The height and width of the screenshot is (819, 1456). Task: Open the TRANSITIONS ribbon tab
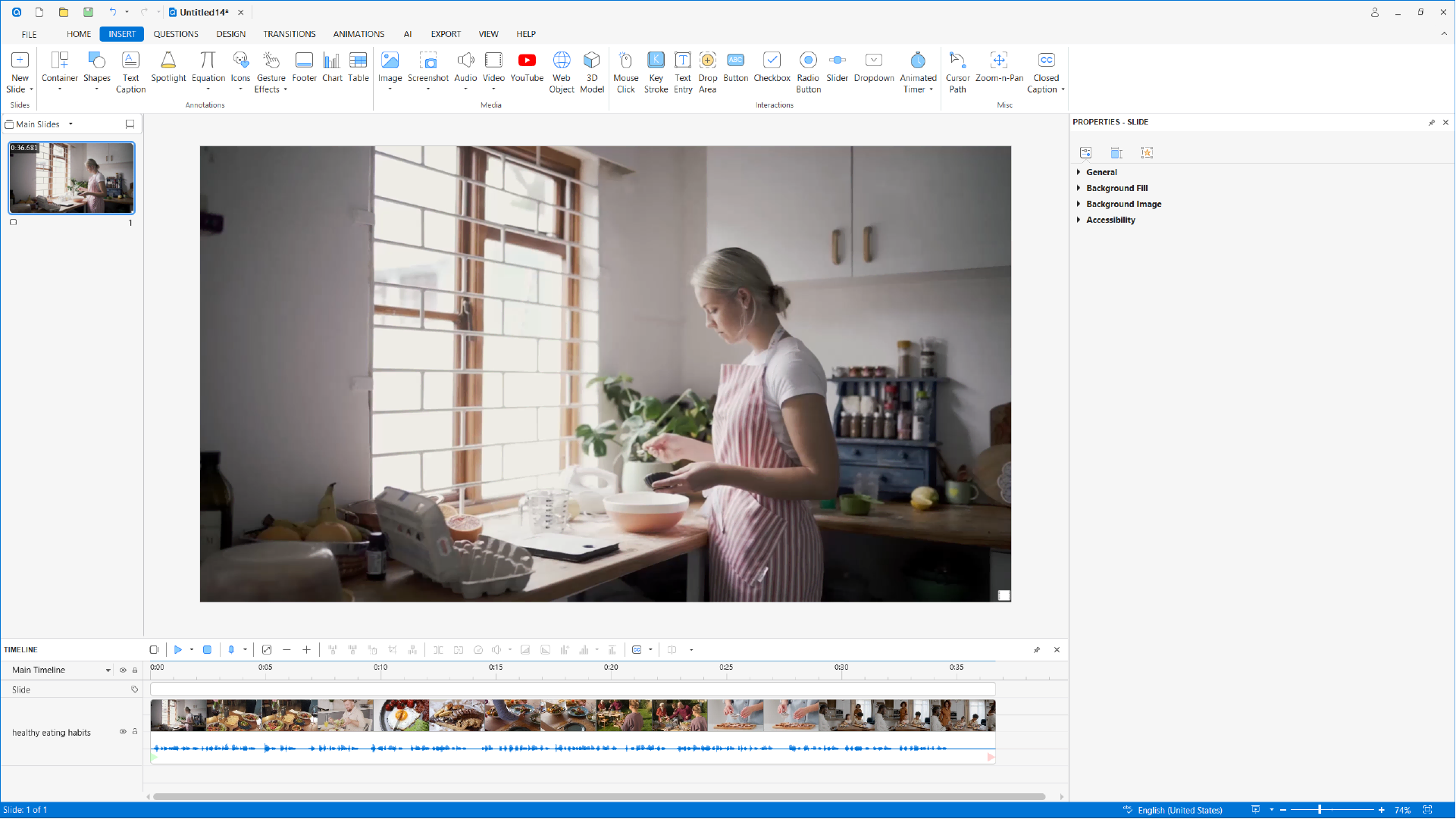[x=289, y=34]
